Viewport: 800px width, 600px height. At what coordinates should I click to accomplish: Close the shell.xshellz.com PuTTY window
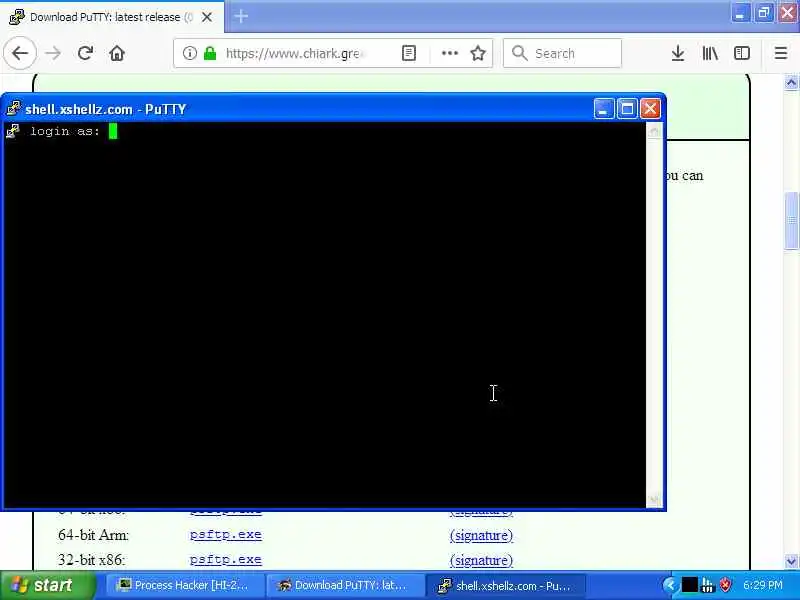[651, 109]
